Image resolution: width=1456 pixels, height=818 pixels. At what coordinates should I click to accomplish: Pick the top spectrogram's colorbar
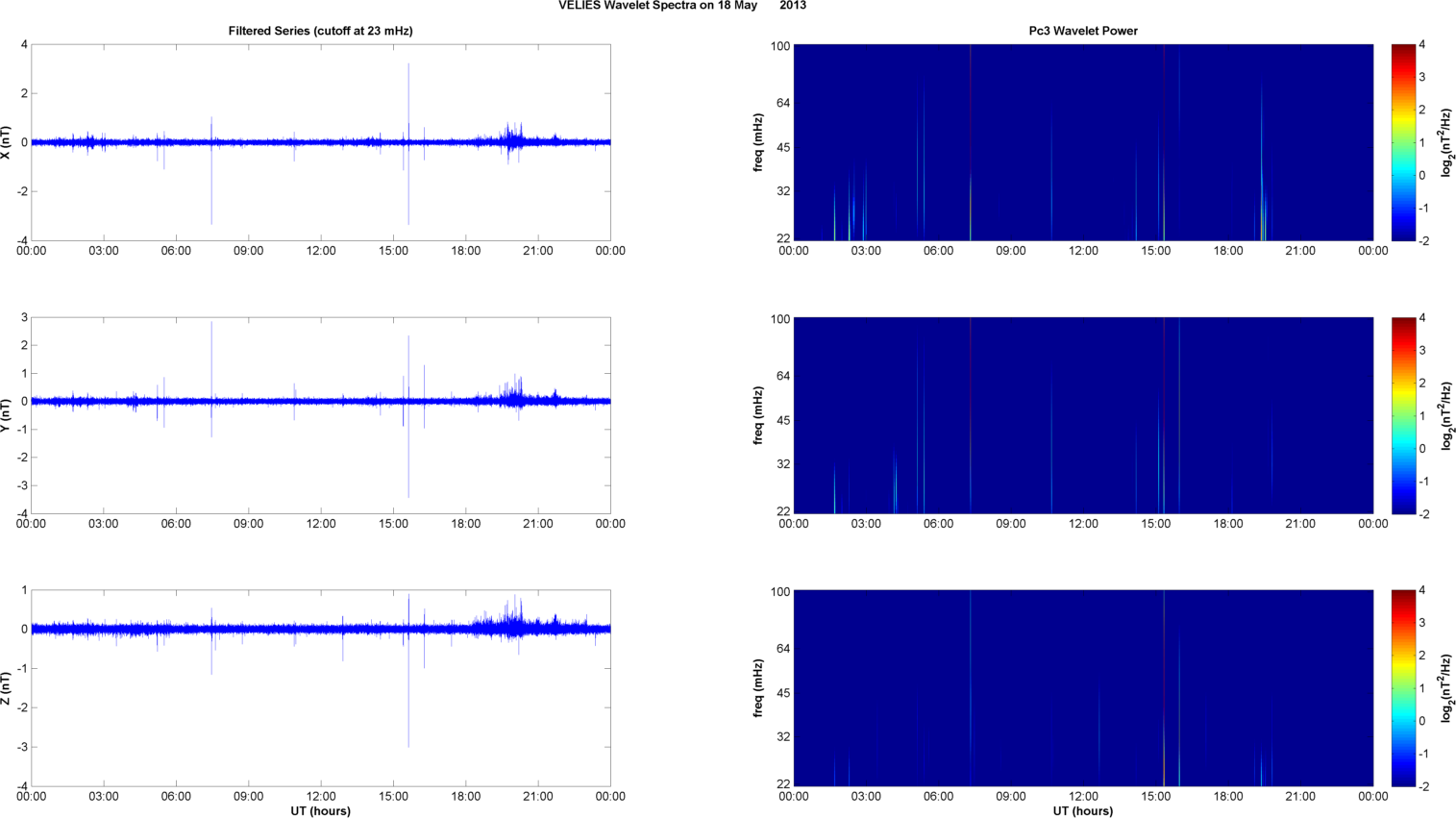(1403, 142)
